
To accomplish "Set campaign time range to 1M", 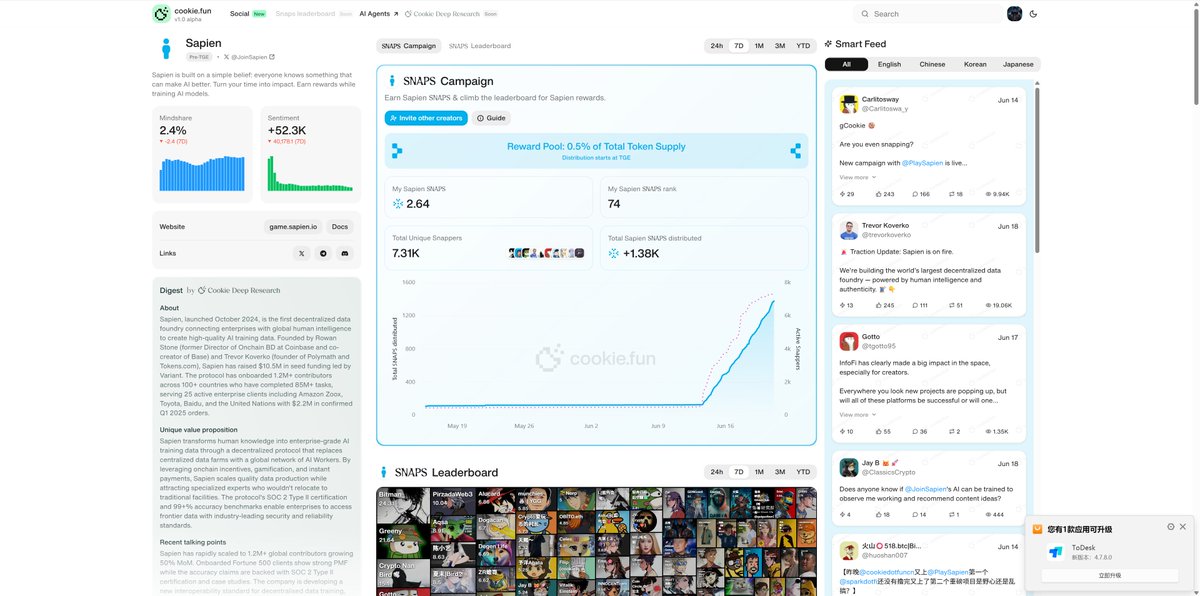I will pos(759,46).
